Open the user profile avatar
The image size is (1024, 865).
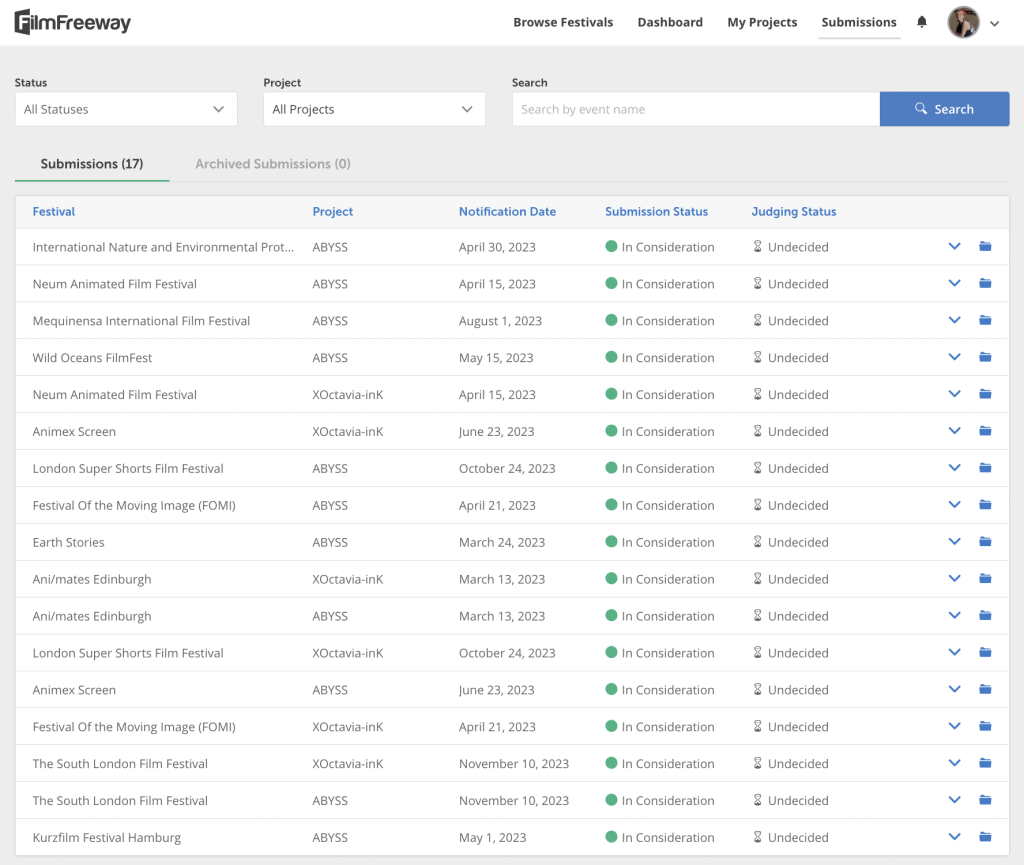963,23
